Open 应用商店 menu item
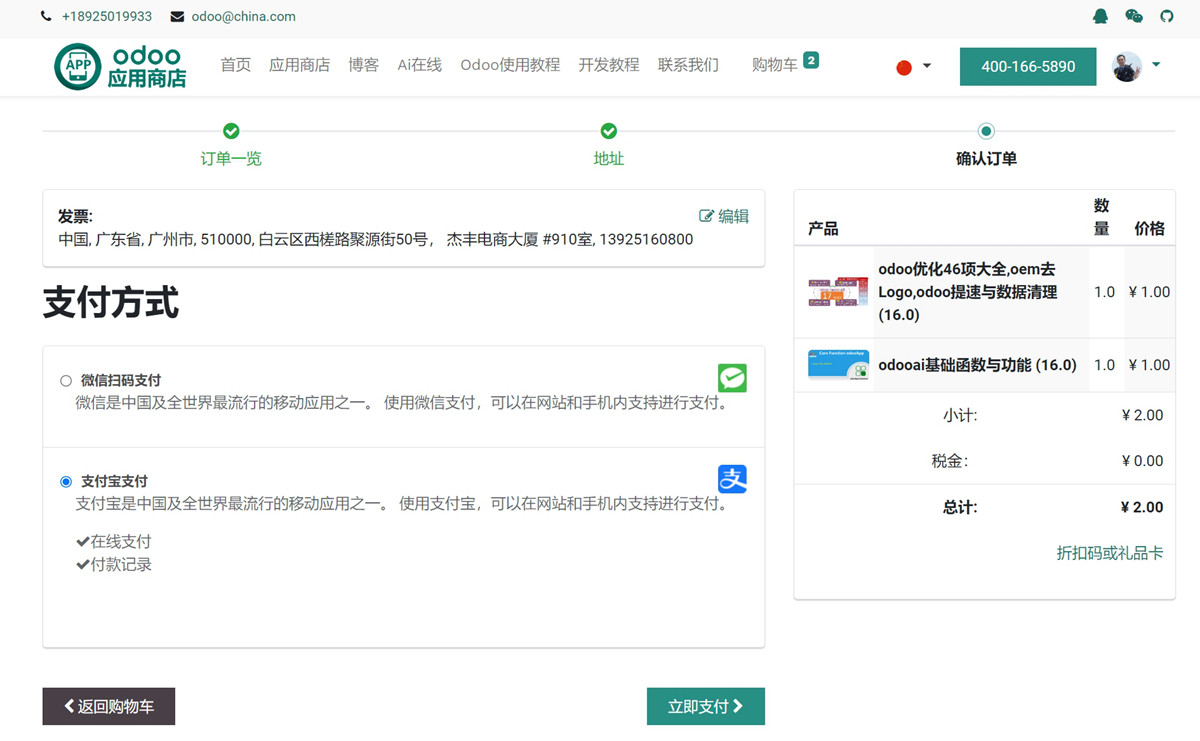The height and width of the screenshot is (741, 1200). tap(299, 65)
